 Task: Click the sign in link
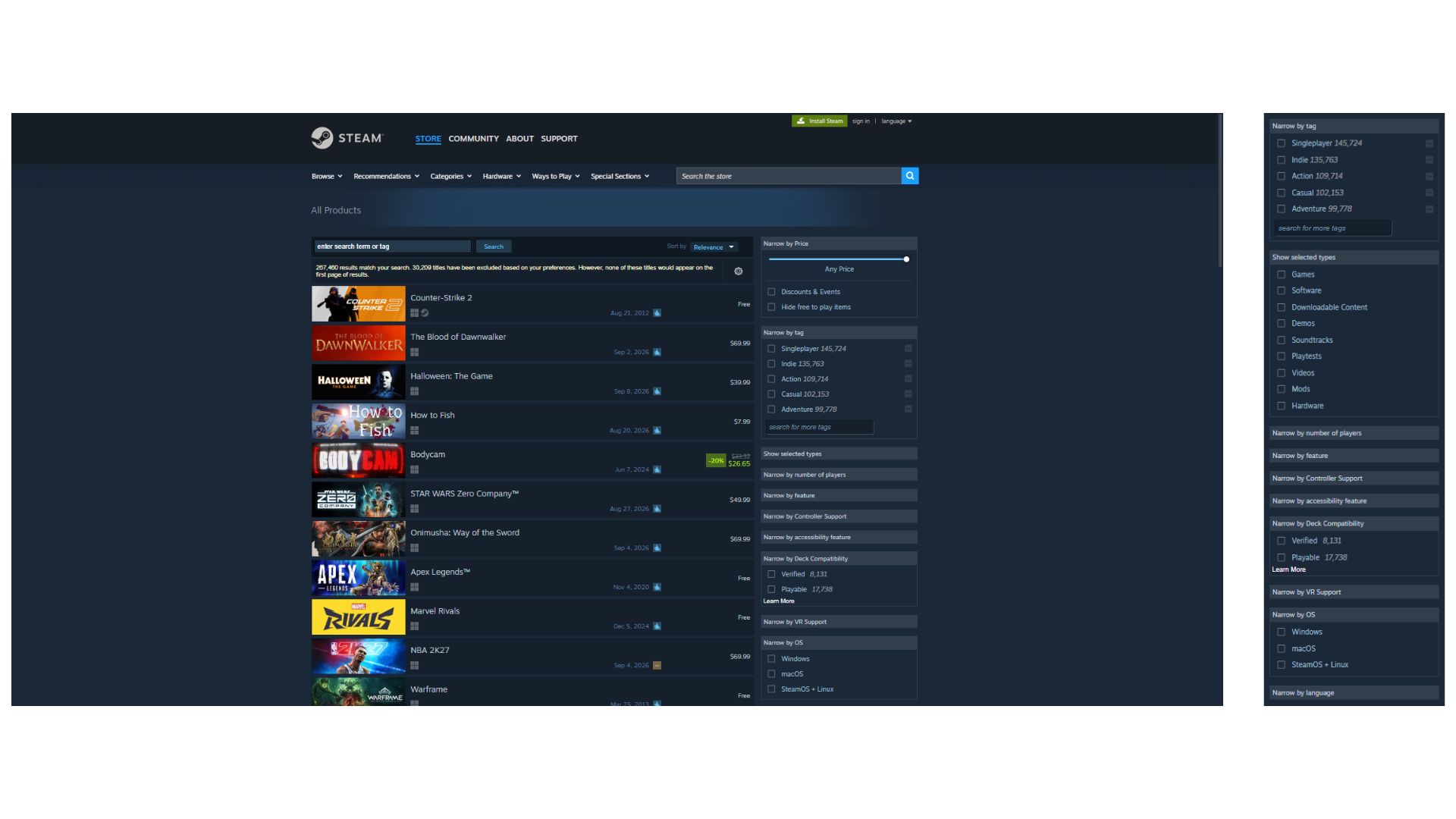pyautogui.click(x=861, y=121)
